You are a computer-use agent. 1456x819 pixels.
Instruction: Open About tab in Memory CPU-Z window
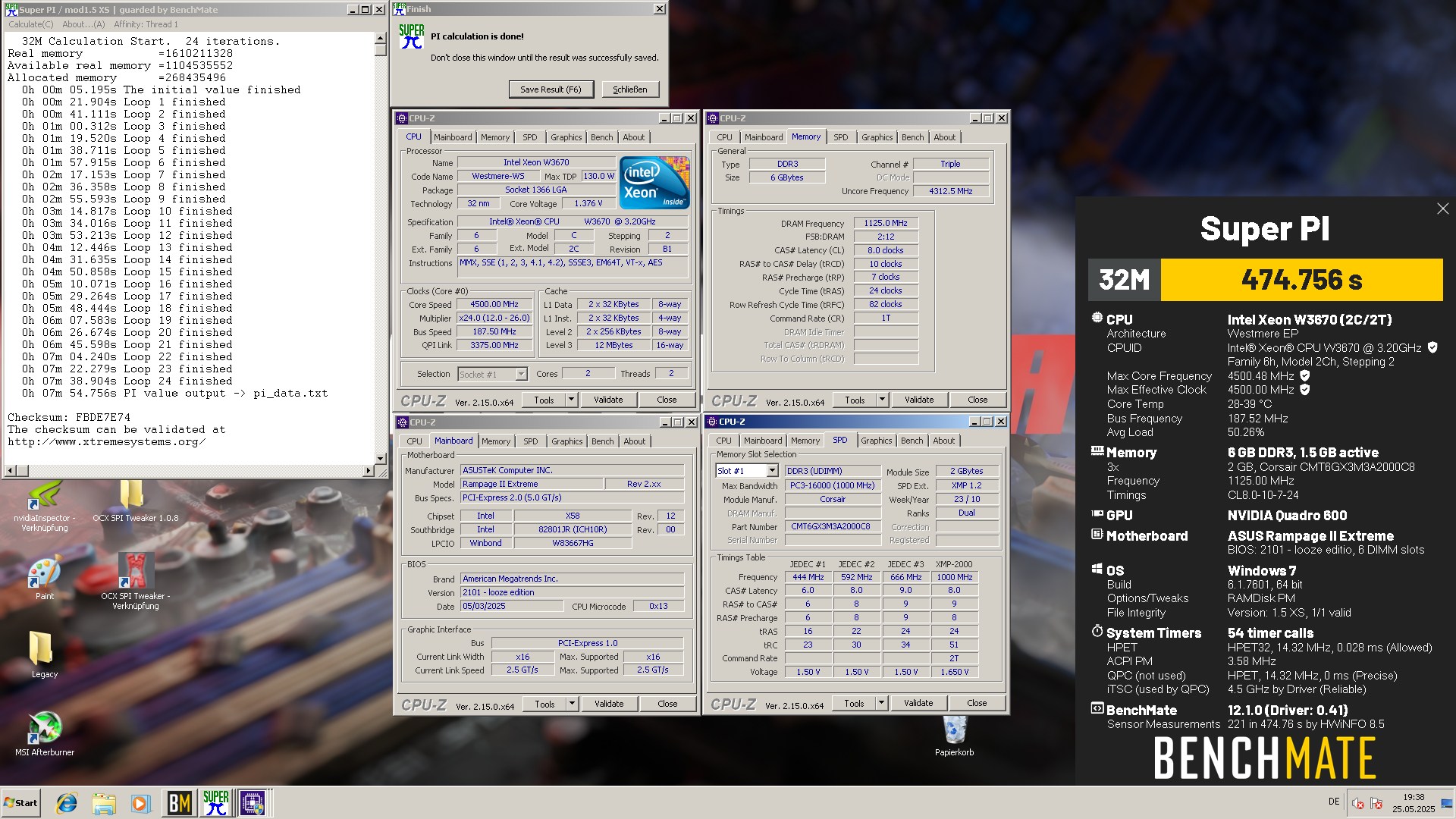click(944, 137)
